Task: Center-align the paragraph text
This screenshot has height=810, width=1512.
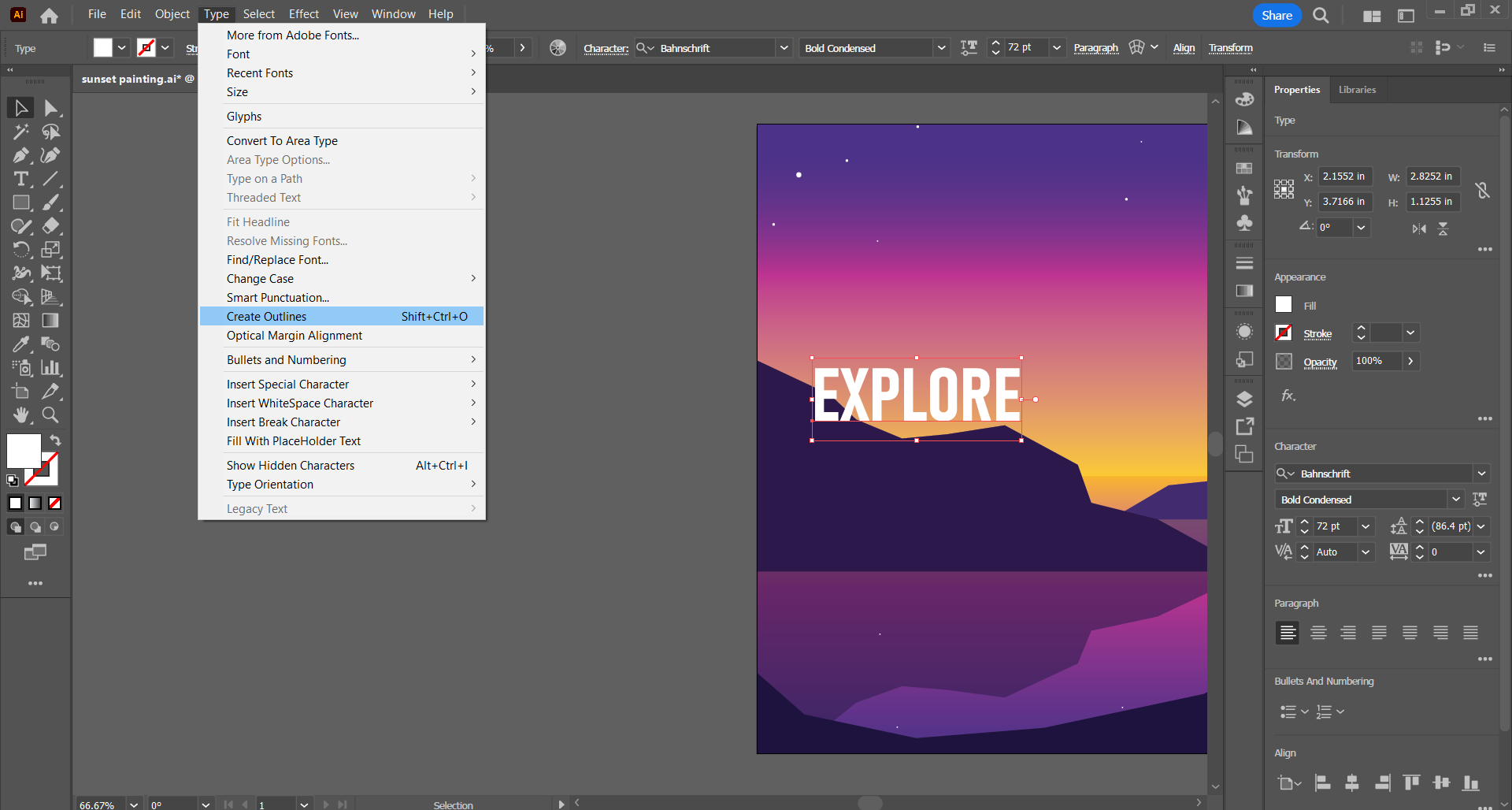Action: (x=1317, y=632)
